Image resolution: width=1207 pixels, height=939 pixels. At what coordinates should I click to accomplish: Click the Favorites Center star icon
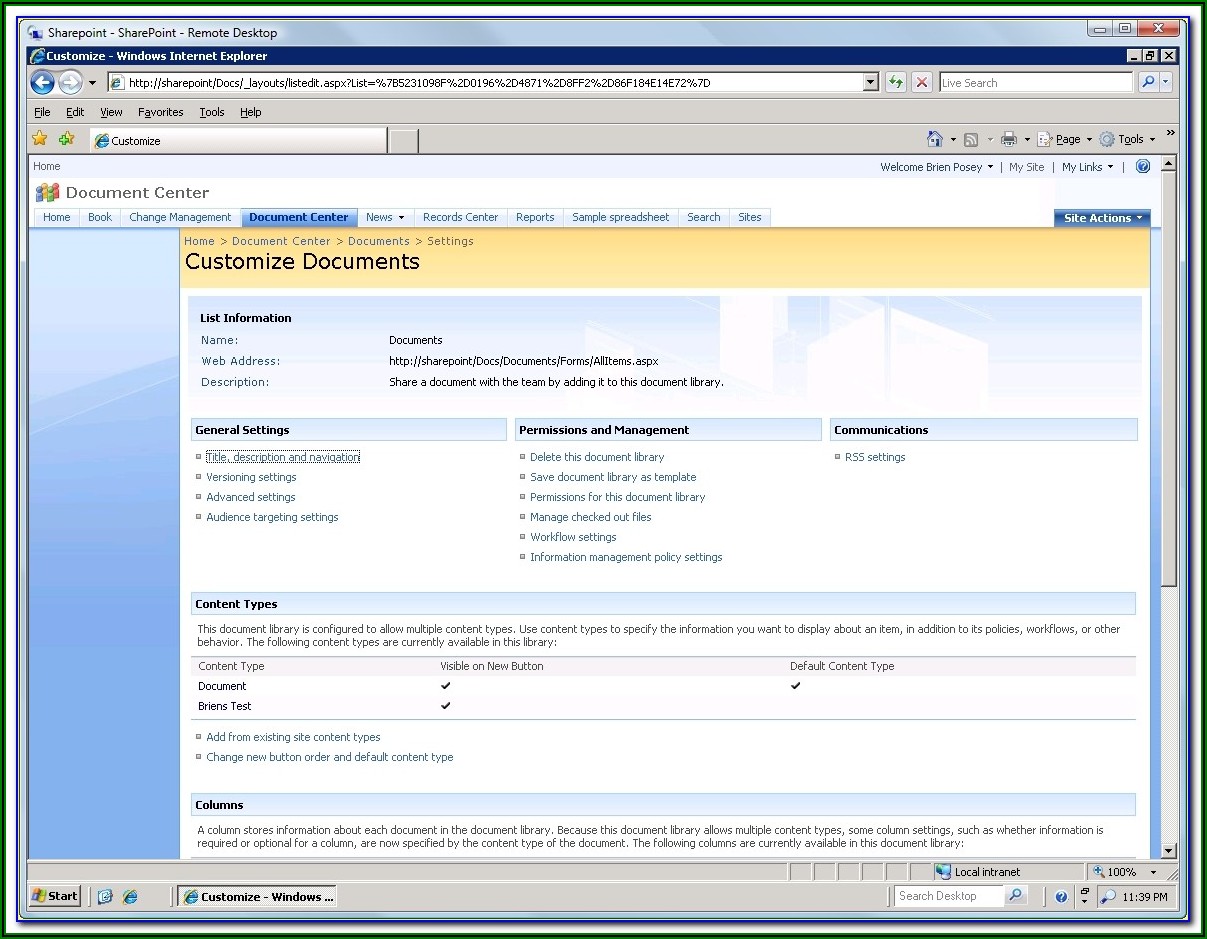pos(40,139)
